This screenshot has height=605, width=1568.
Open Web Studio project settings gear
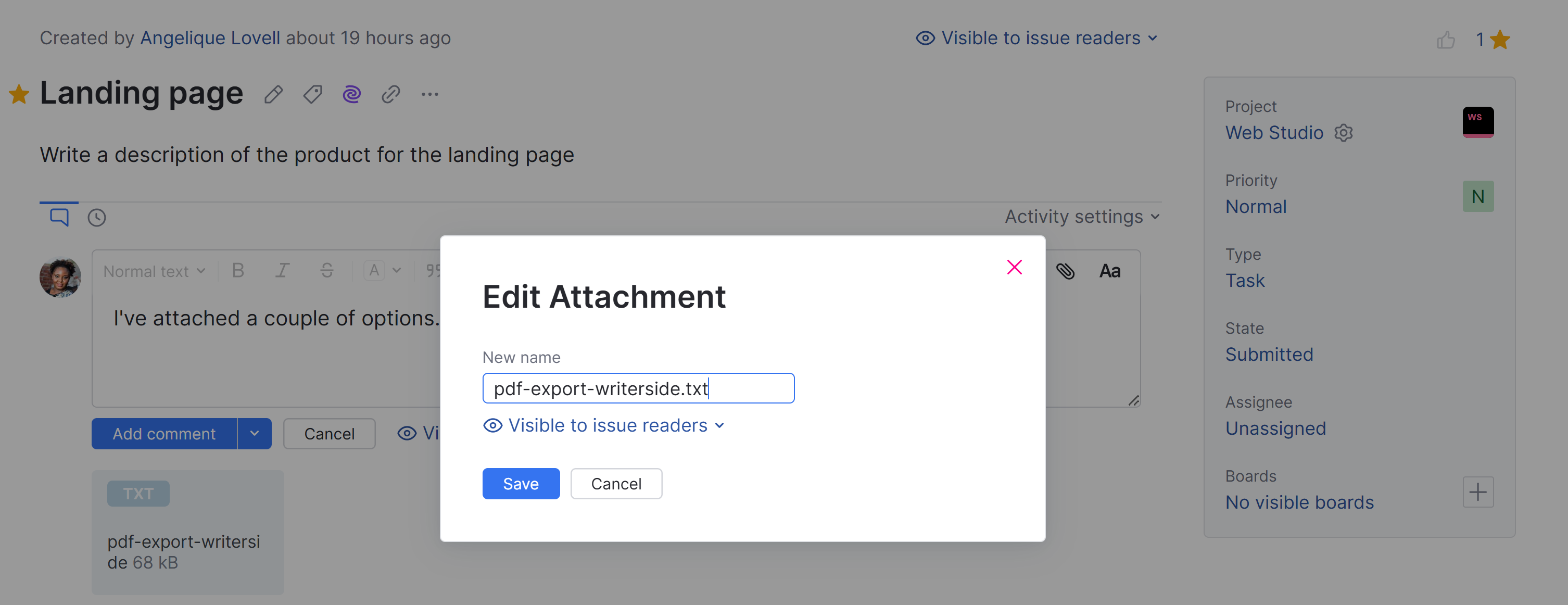tap(1344, 133)
